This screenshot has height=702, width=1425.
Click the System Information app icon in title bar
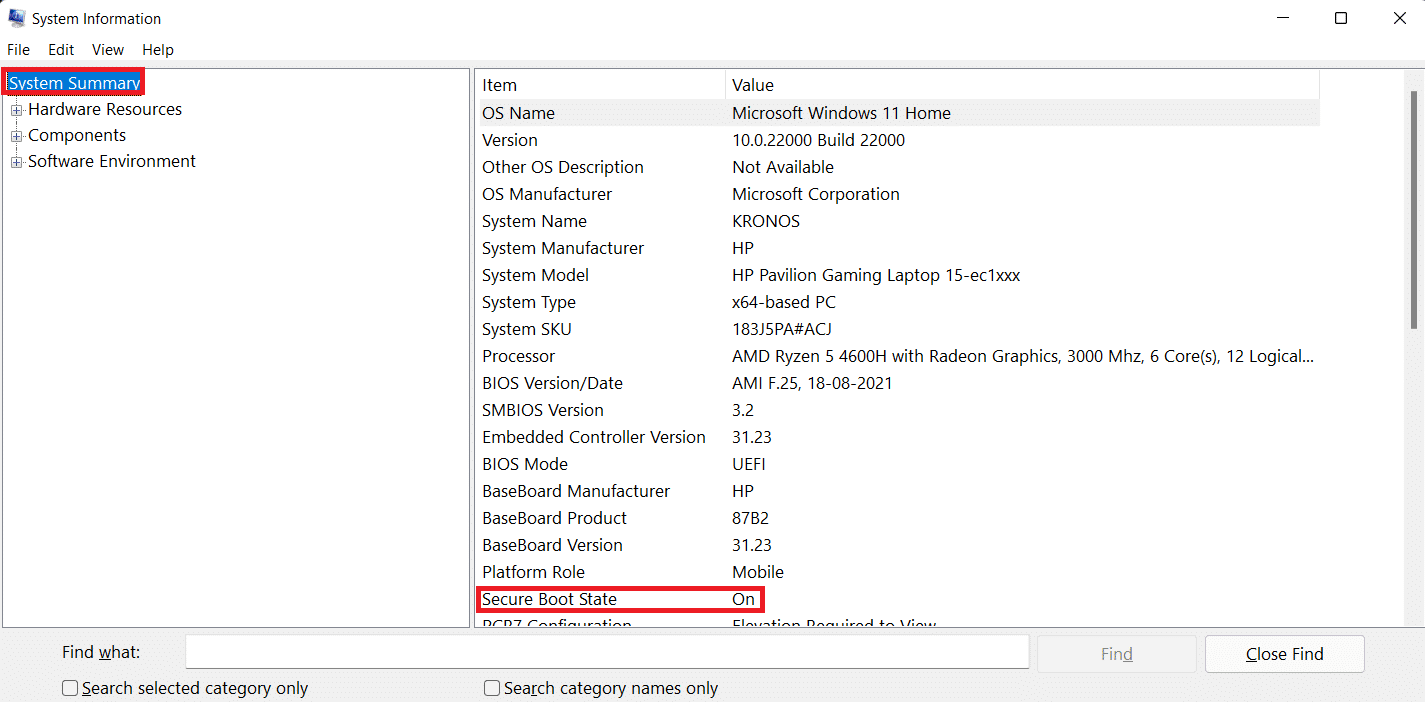(16, 18)
